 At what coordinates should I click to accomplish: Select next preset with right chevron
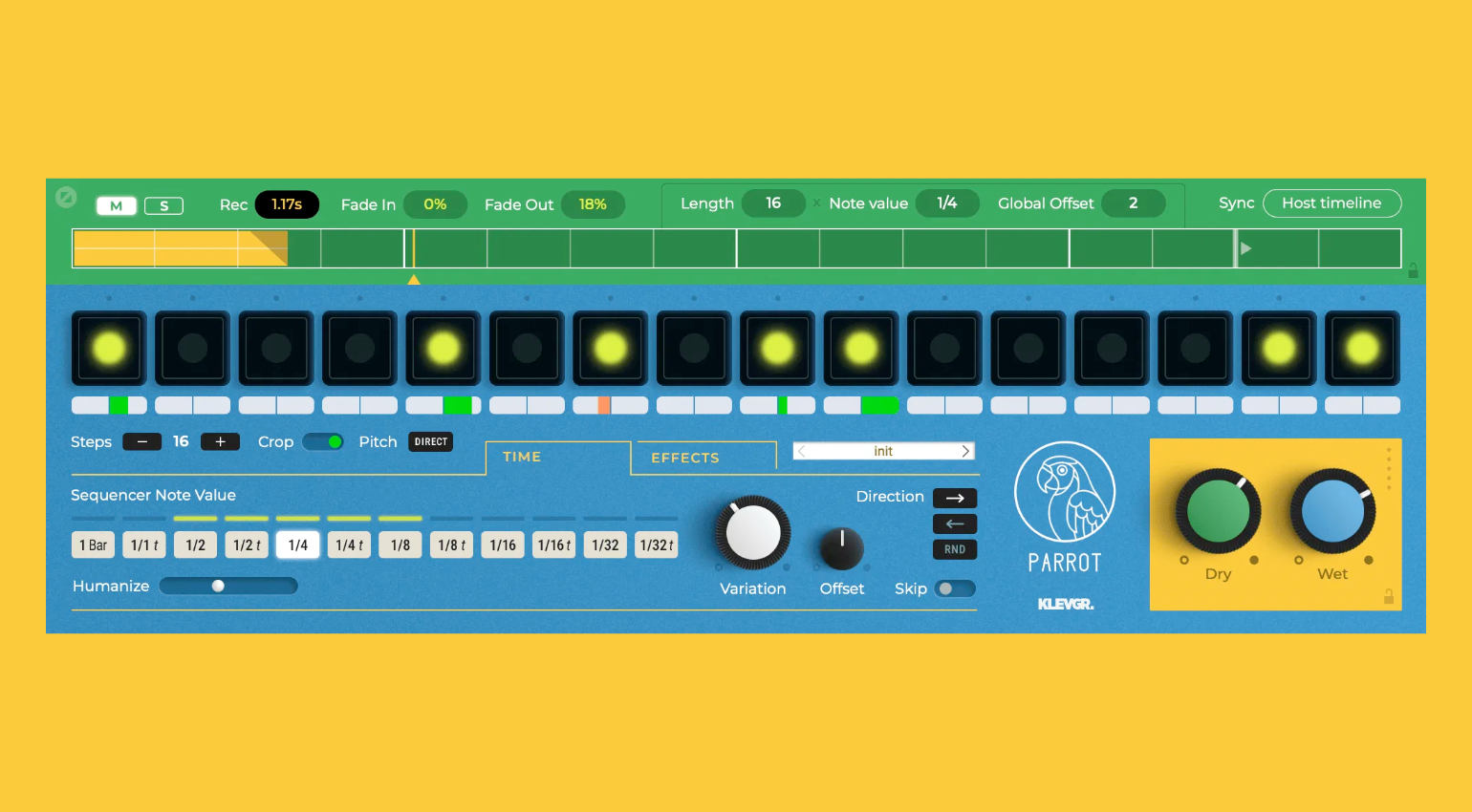pyautogui.click(x=965, y=451)
